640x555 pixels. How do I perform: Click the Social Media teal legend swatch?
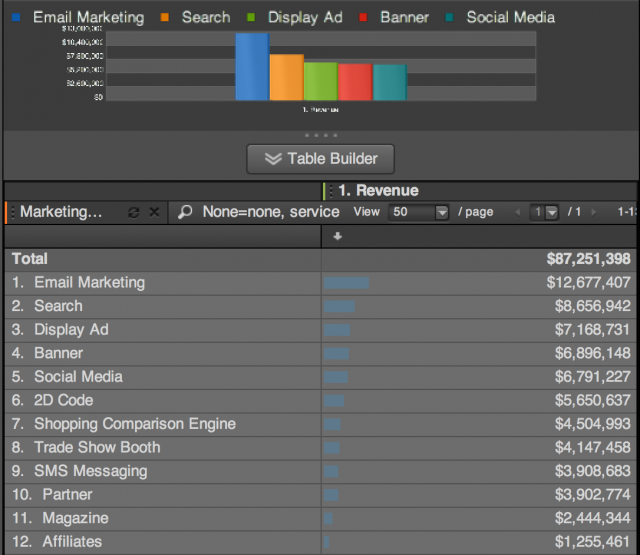pyautogui.click(x=449, y=17)
